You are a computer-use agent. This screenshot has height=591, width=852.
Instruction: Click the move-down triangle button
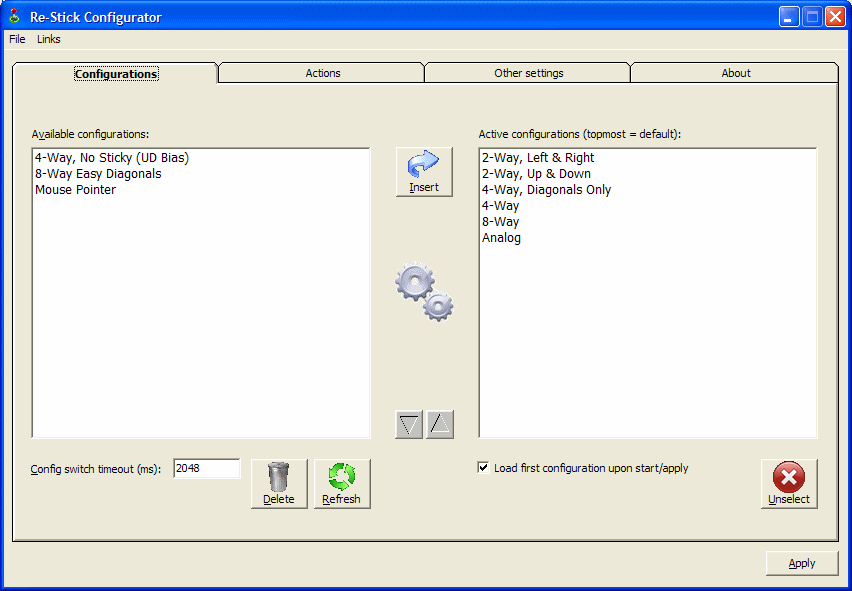coord(409,424)
